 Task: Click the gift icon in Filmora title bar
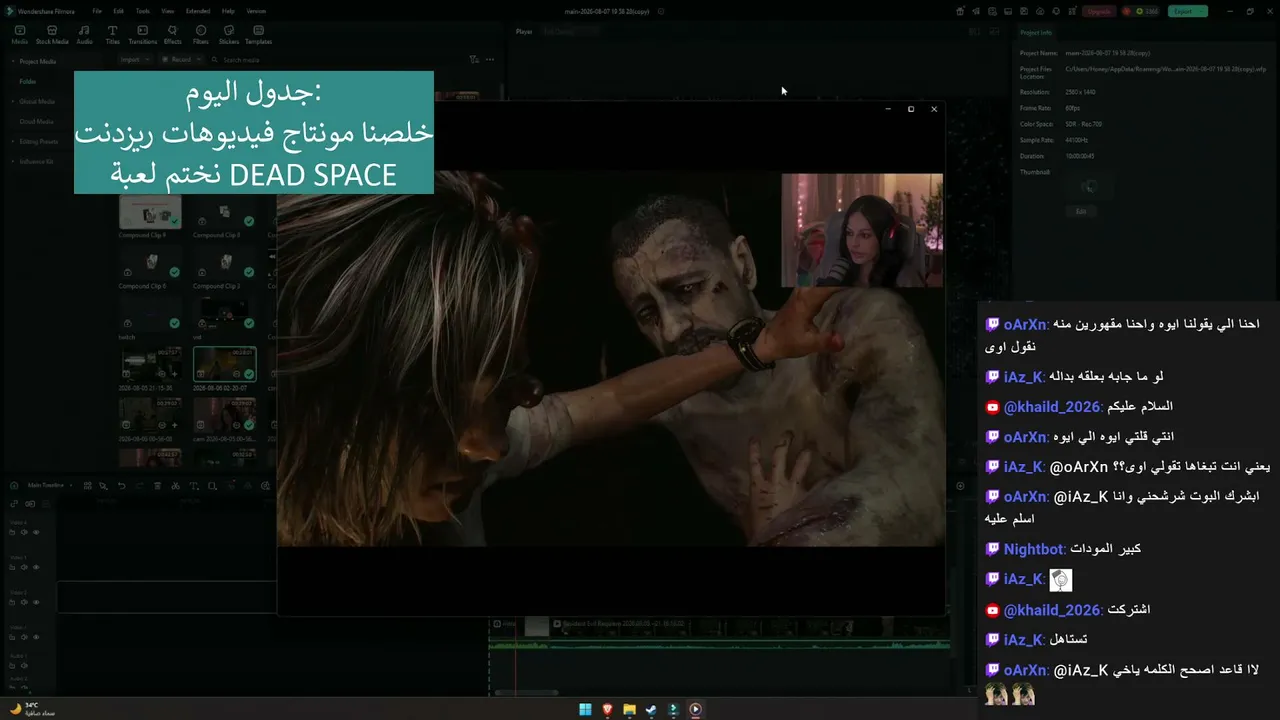[x=960, y=12]
